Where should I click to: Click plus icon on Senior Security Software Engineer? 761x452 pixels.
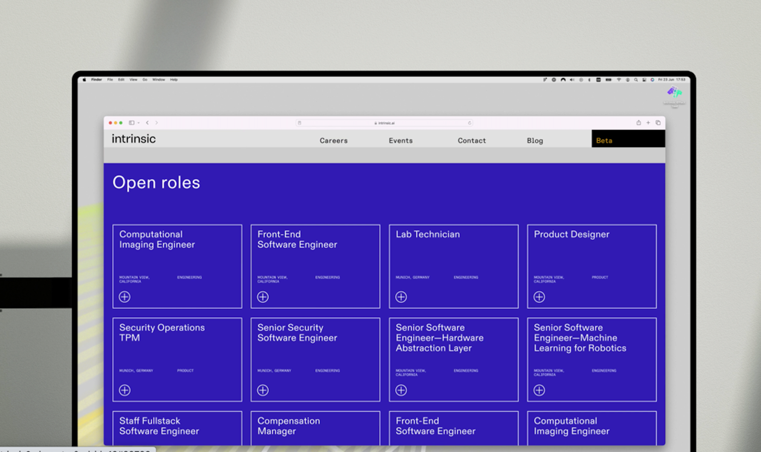[263, 390]
